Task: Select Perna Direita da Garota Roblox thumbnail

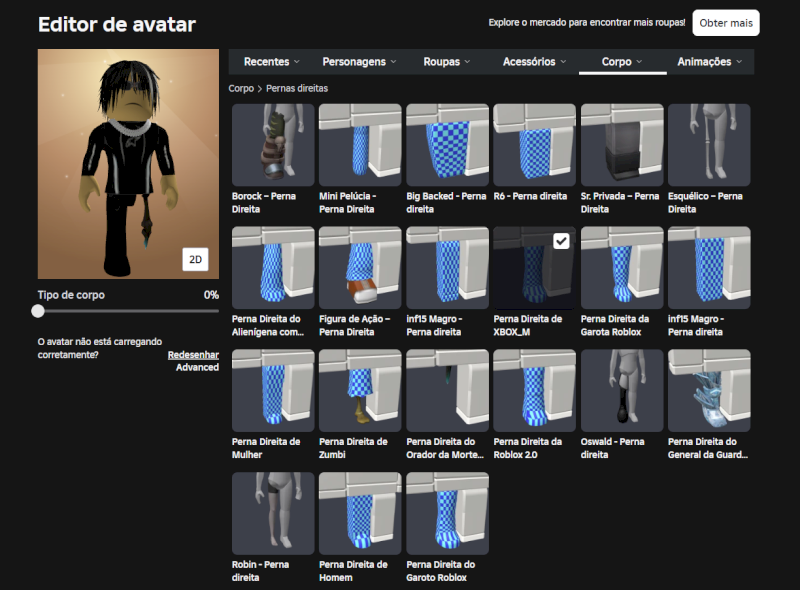Action: [622, 268]
